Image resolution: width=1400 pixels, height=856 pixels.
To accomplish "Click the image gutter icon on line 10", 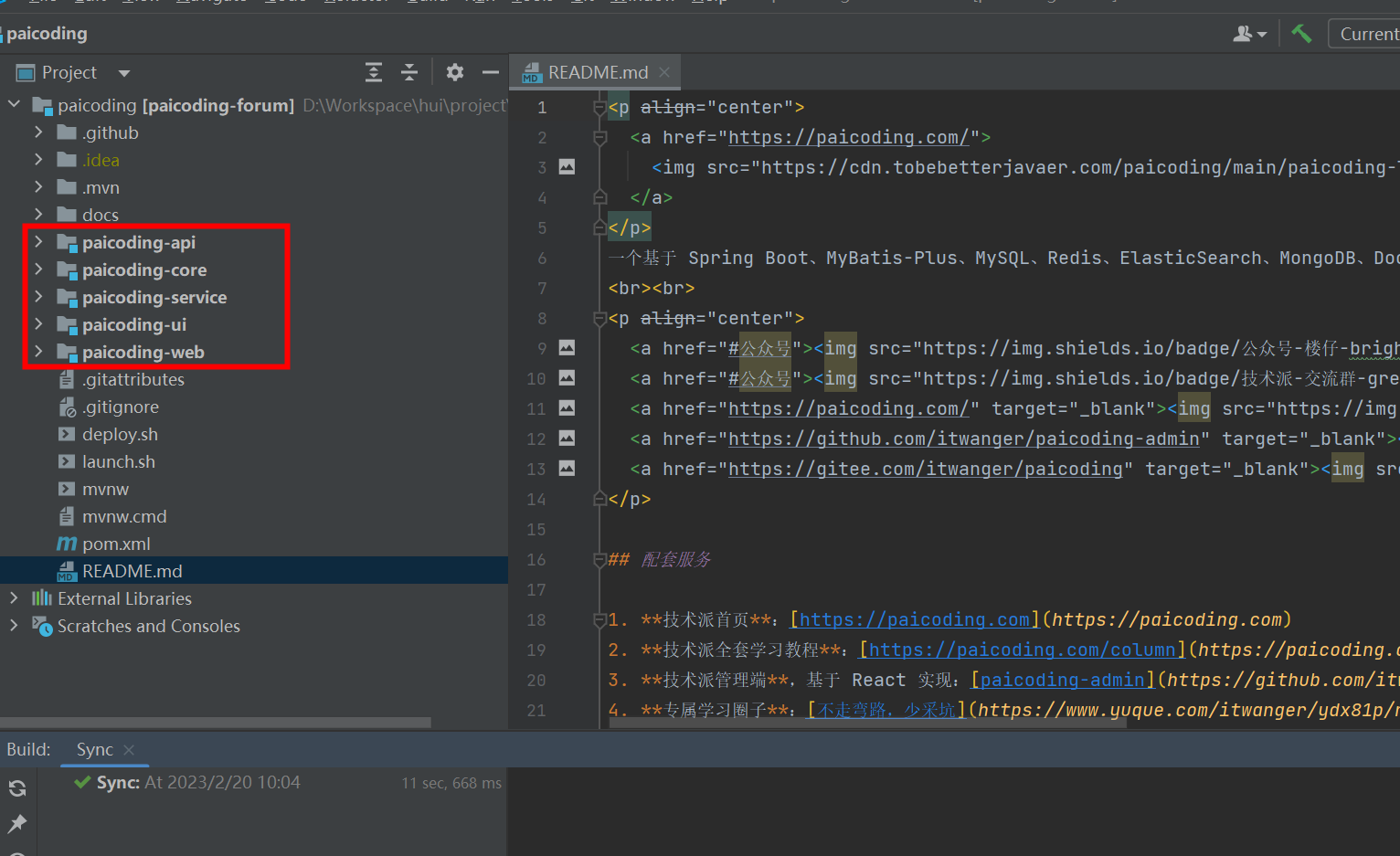I will point(567,378).
